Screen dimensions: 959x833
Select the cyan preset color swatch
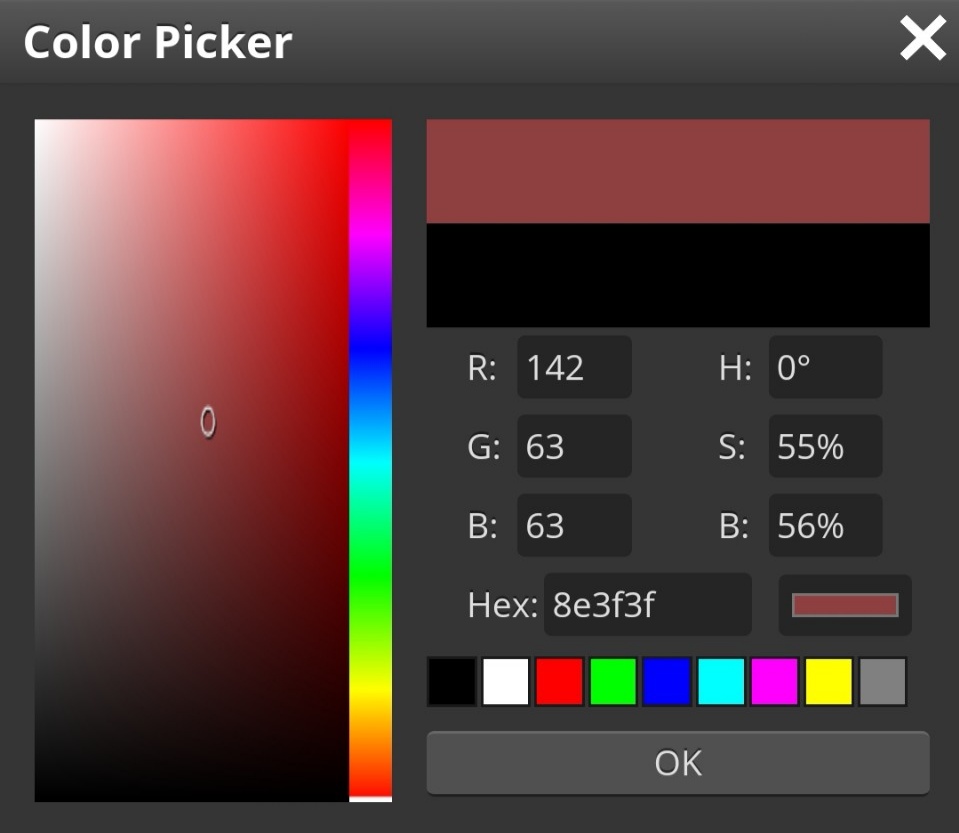tap(721, 679)
